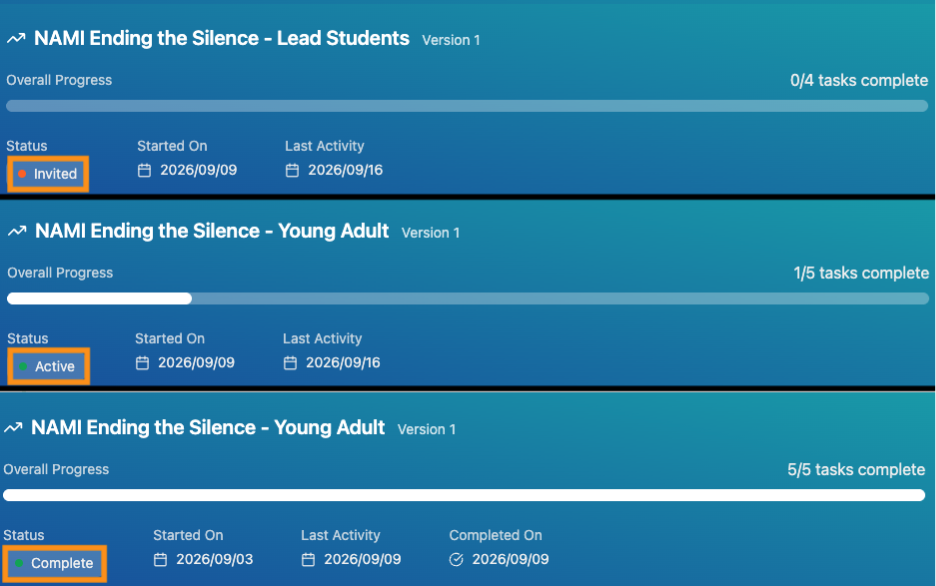Click the checkmark icon next to Completed On date
Screen dimensions: 936x586
point(456,560)
